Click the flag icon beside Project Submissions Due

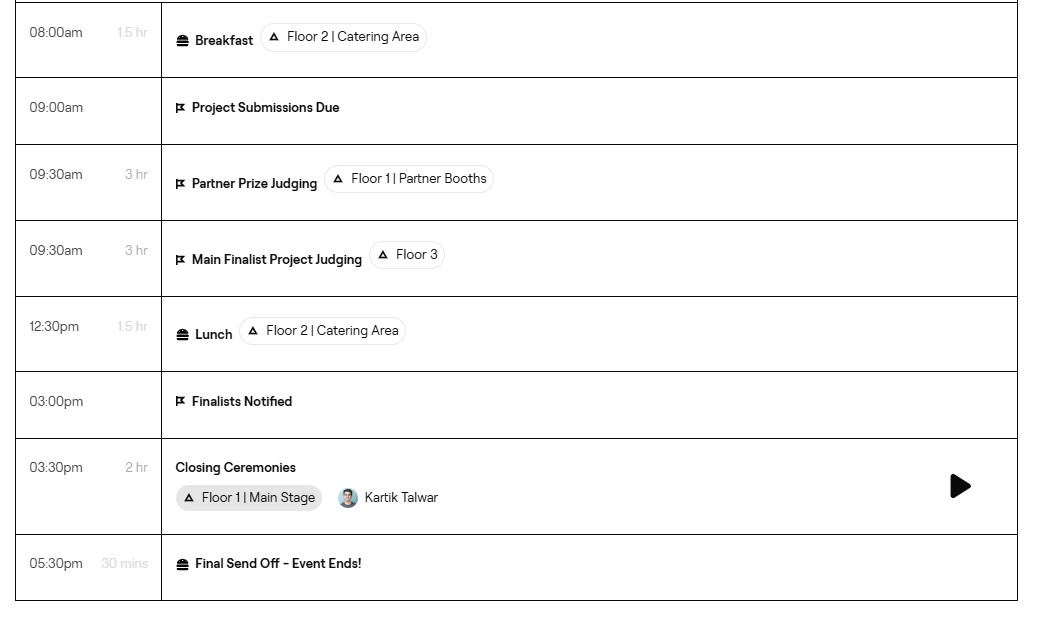(180, 108)
